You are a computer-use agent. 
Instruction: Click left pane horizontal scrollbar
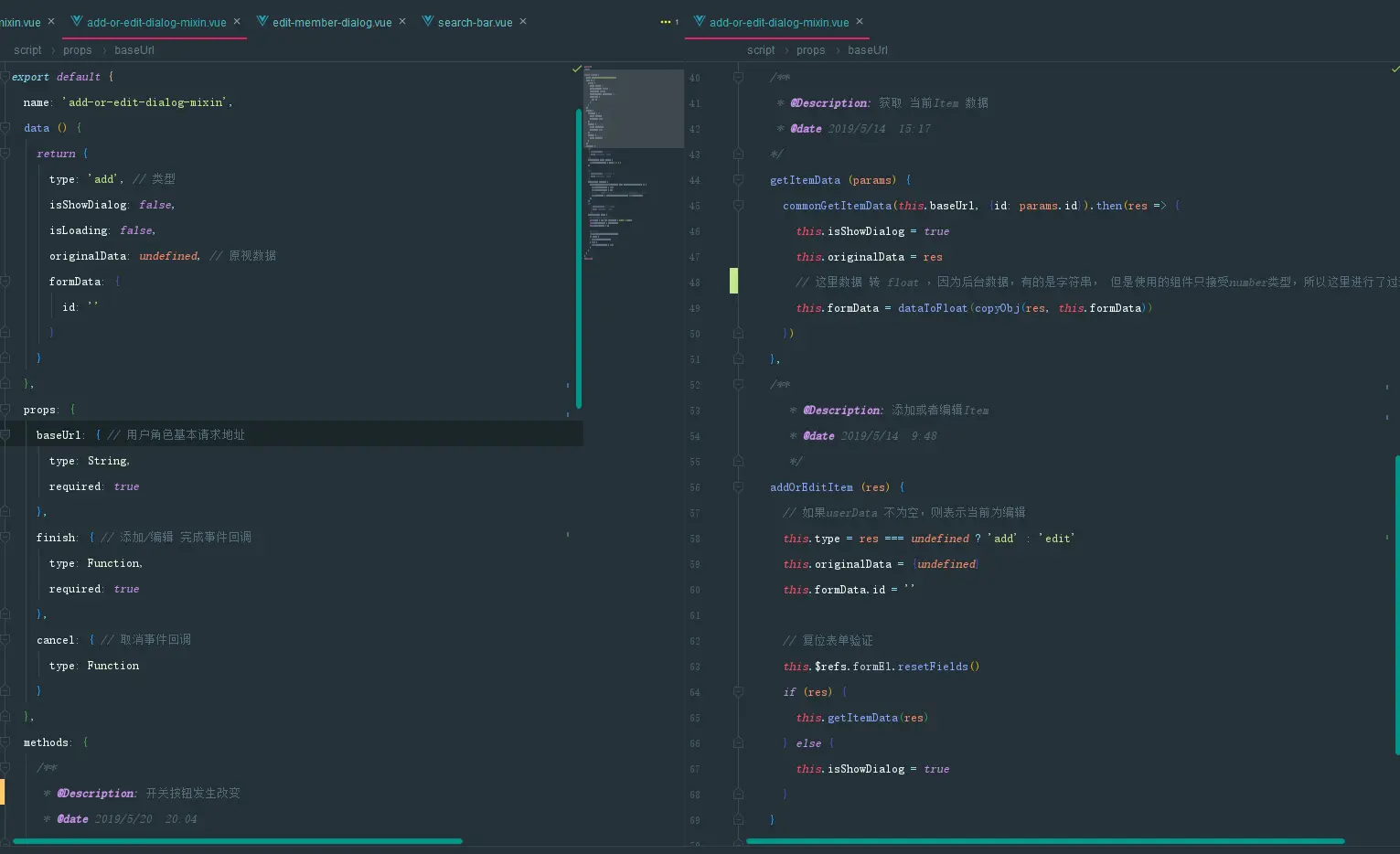click(238, 840)
